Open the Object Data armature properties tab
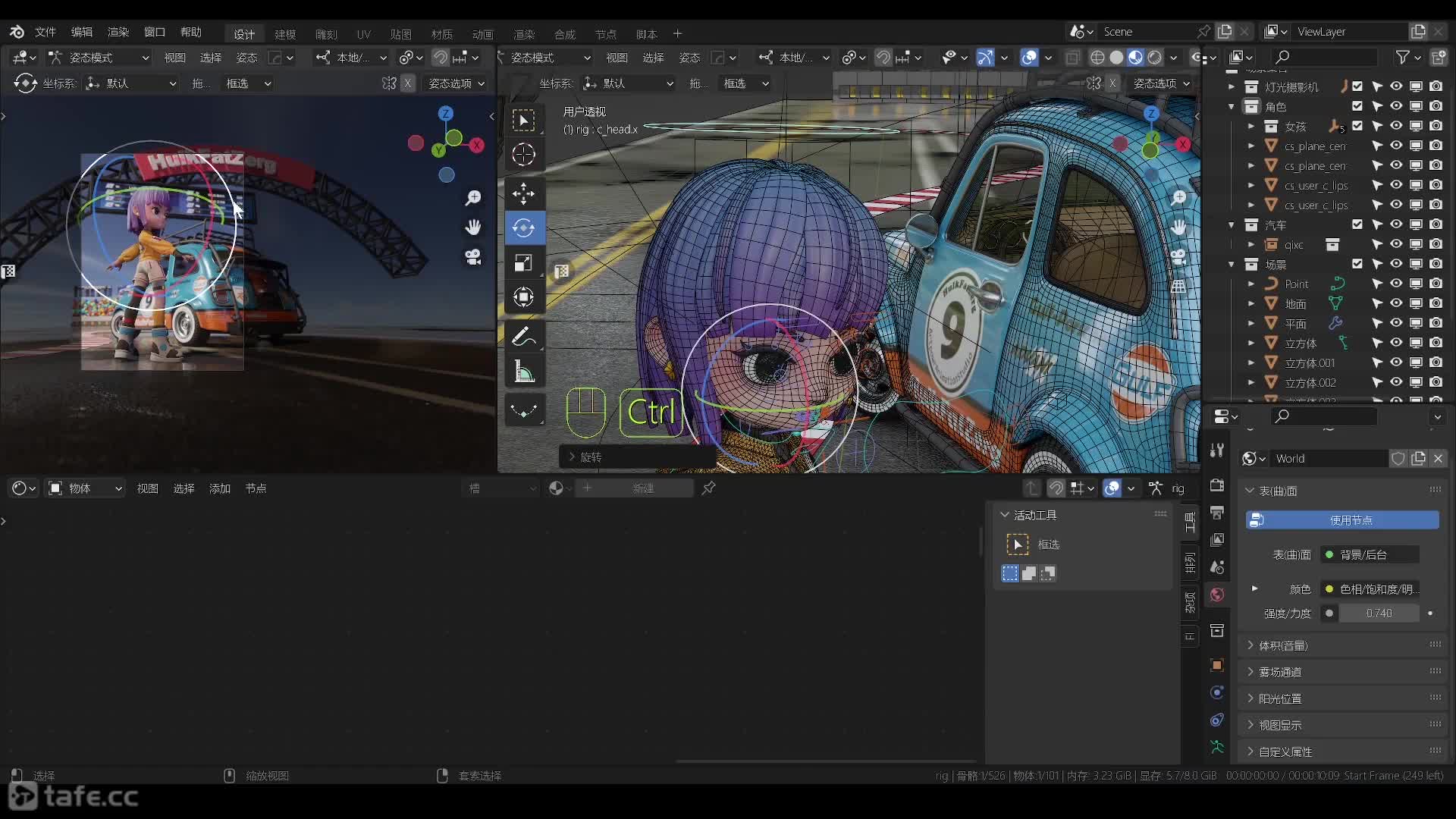The height and width of the screenshot is (819, 1456). (1217, 747)
